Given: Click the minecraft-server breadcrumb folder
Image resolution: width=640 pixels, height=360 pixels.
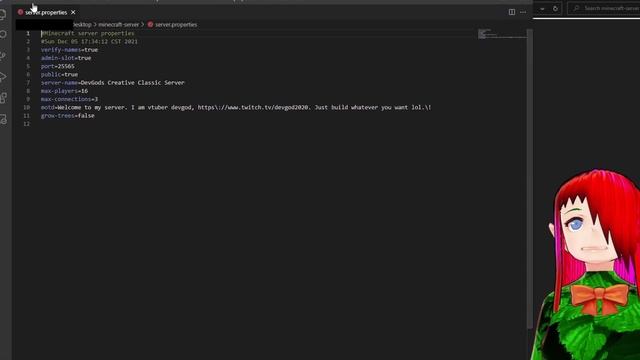Looking at the screenshot, I should [x=118, y=24].
